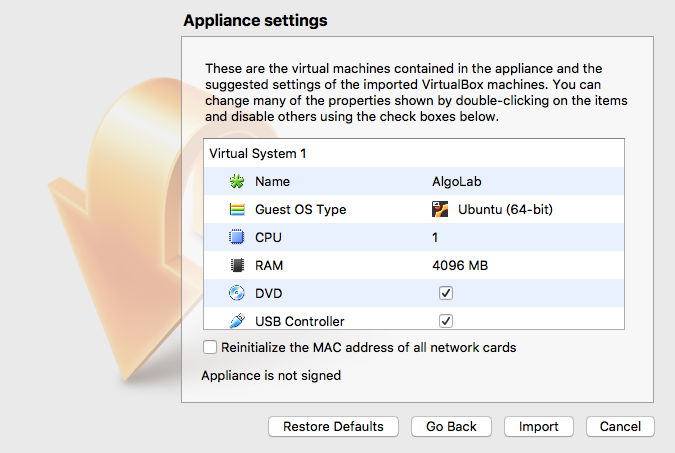Viewport: 675px width, 453px height.
Task: Click the DVD disc icon
Action: click(x=236, y=293)
